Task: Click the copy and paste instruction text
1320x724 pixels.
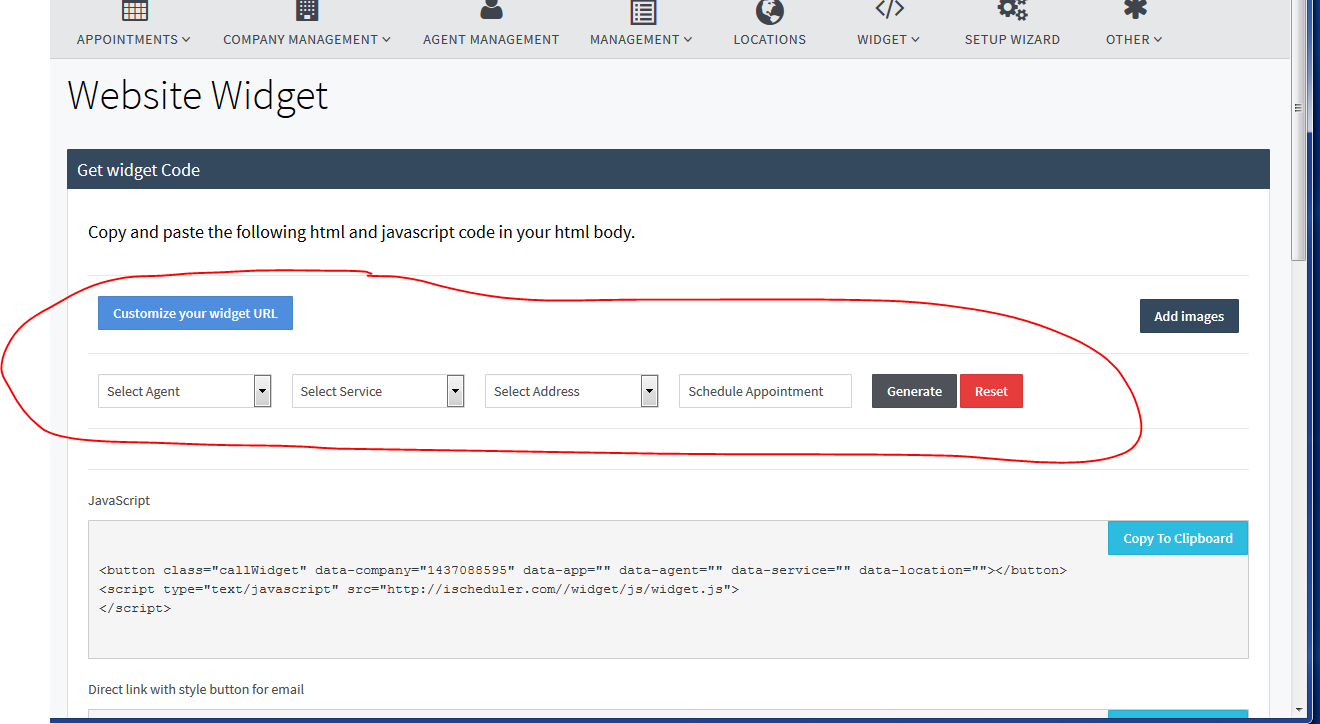Action: [362, 232]
